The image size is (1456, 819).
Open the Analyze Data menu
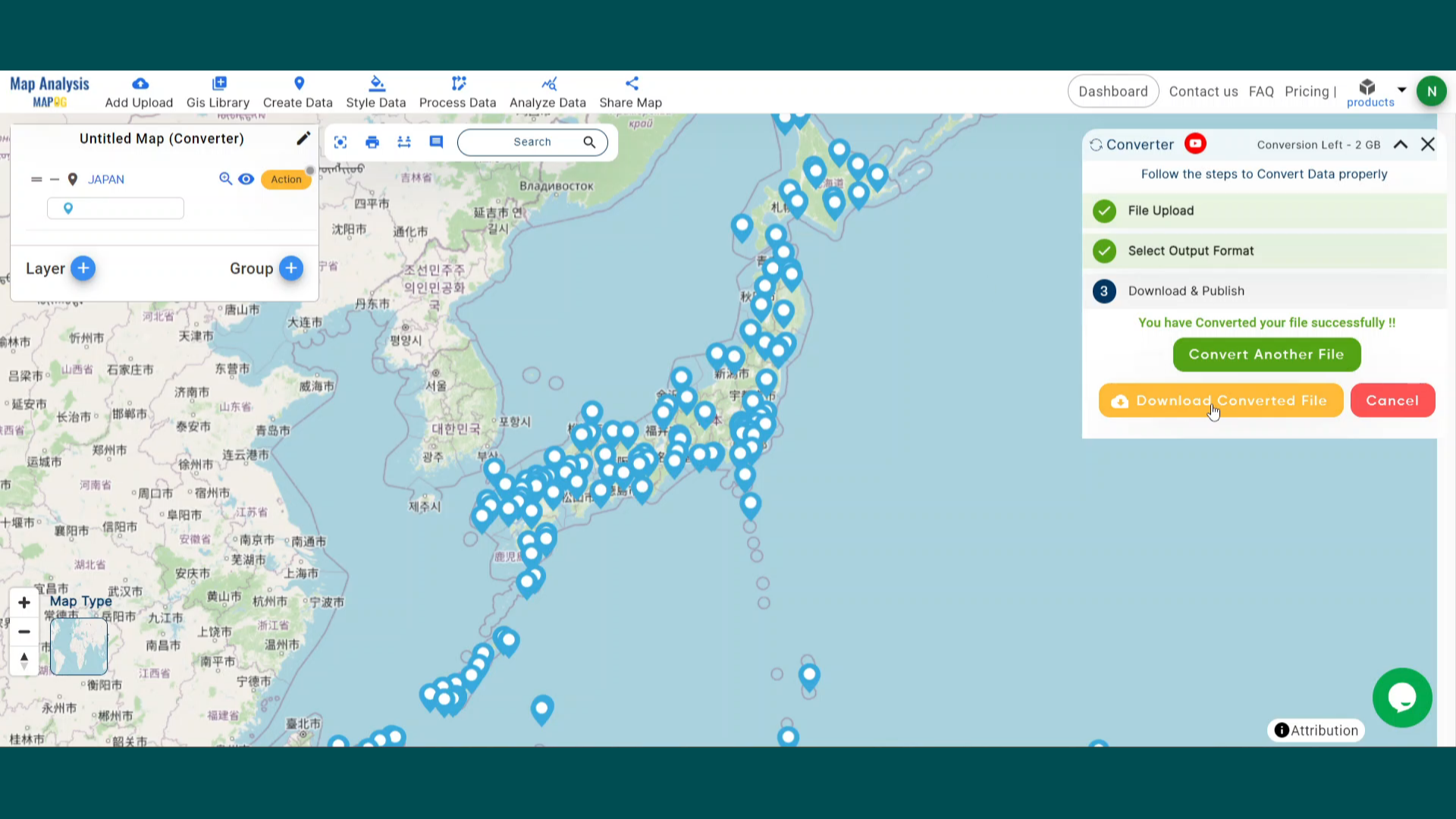click(x=548, y=93)
